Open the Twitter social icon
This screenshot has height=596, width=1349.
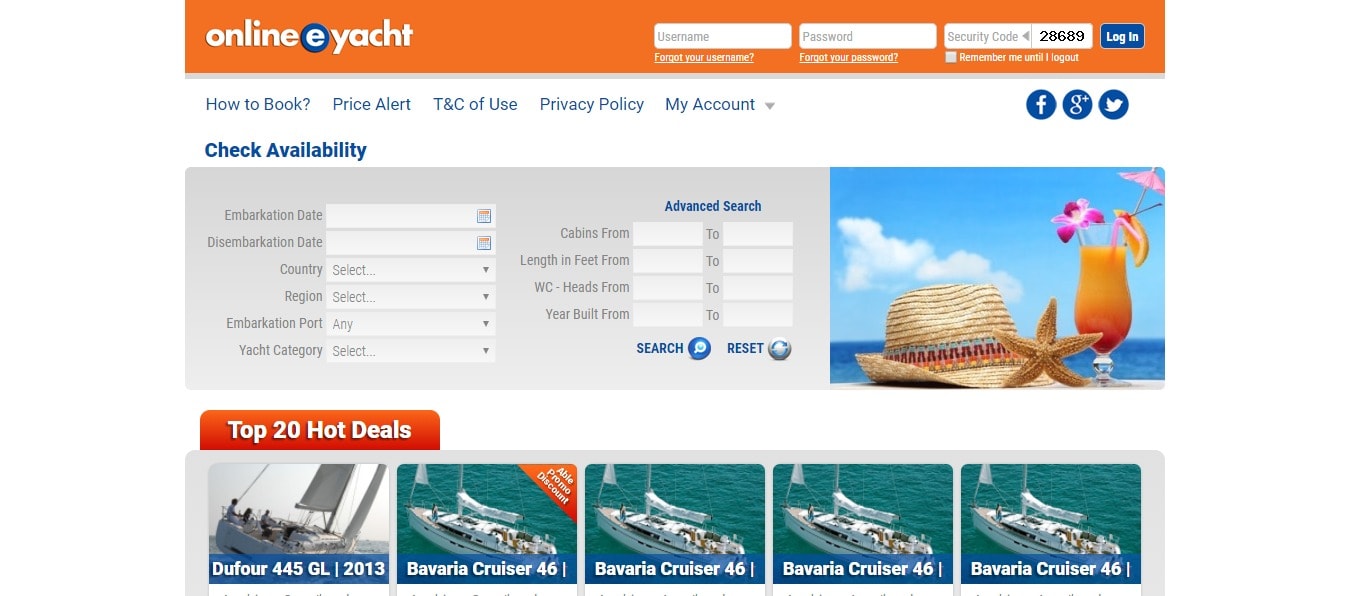(1113, 105)
